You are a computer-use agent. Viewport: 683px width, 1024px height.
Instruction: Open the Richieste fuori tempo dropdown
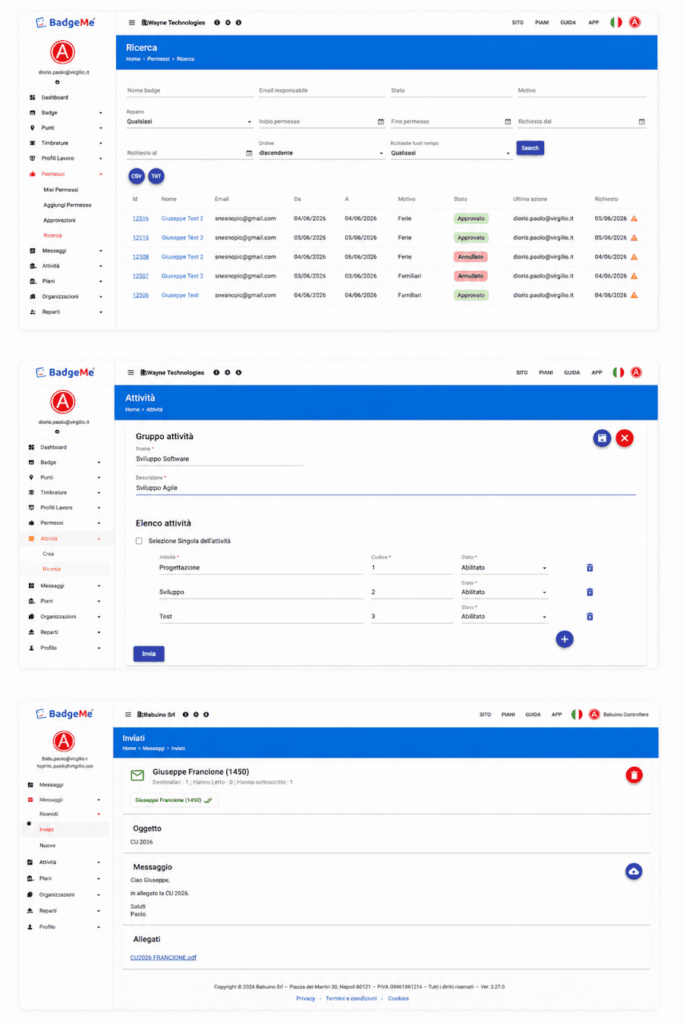pyautogui.click(x=451, y=153)
